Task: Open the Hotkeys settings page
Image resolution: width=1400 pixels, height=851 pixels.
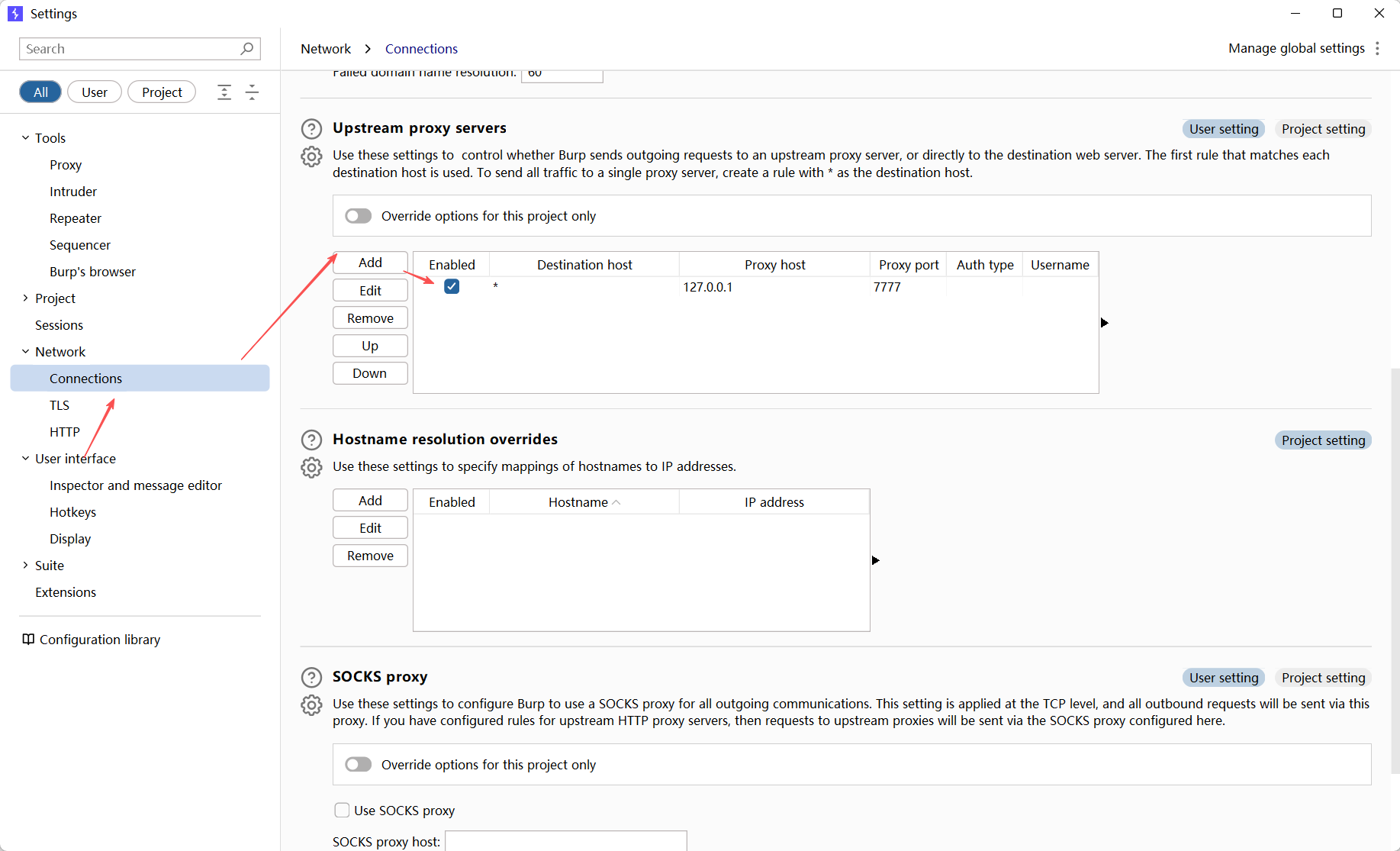Action: tap(72, 512)
